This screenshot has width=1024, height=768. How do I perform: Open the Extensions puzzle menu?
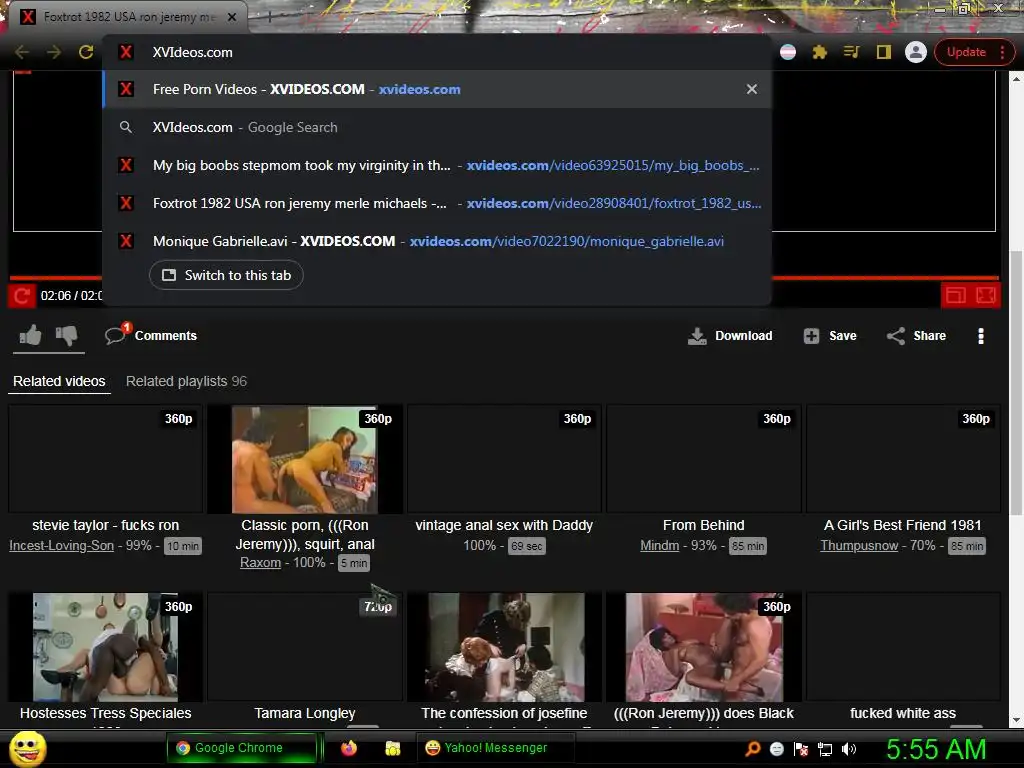pyautogui.click(x=820, y=52)
